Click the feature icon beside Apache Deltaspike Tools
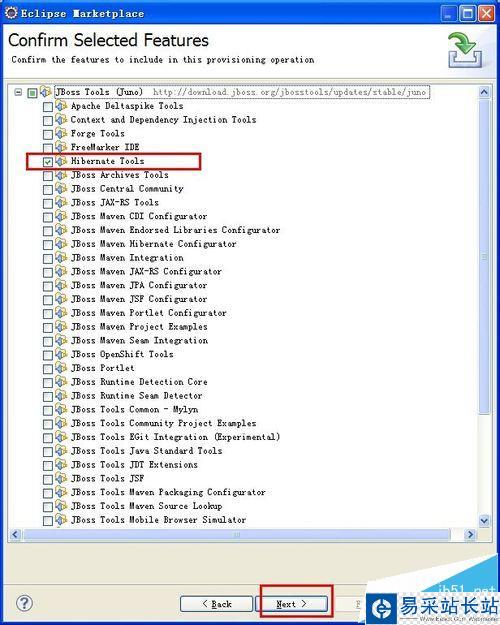Image resolution: width=500 pixels, height=625 pixels. [x=61, y=106]
